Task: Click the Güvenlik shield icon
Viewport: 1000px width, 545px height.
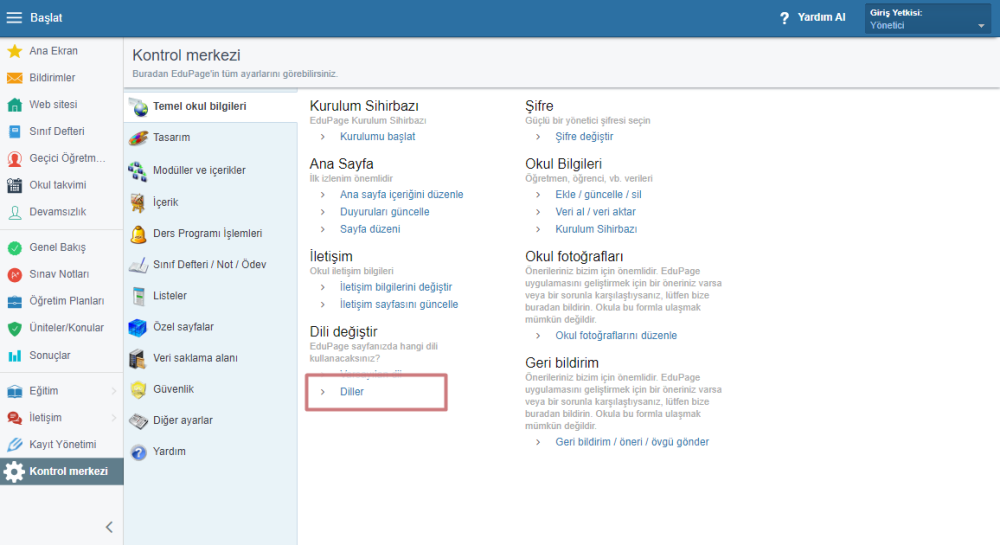Action: (x=138, y=389)
